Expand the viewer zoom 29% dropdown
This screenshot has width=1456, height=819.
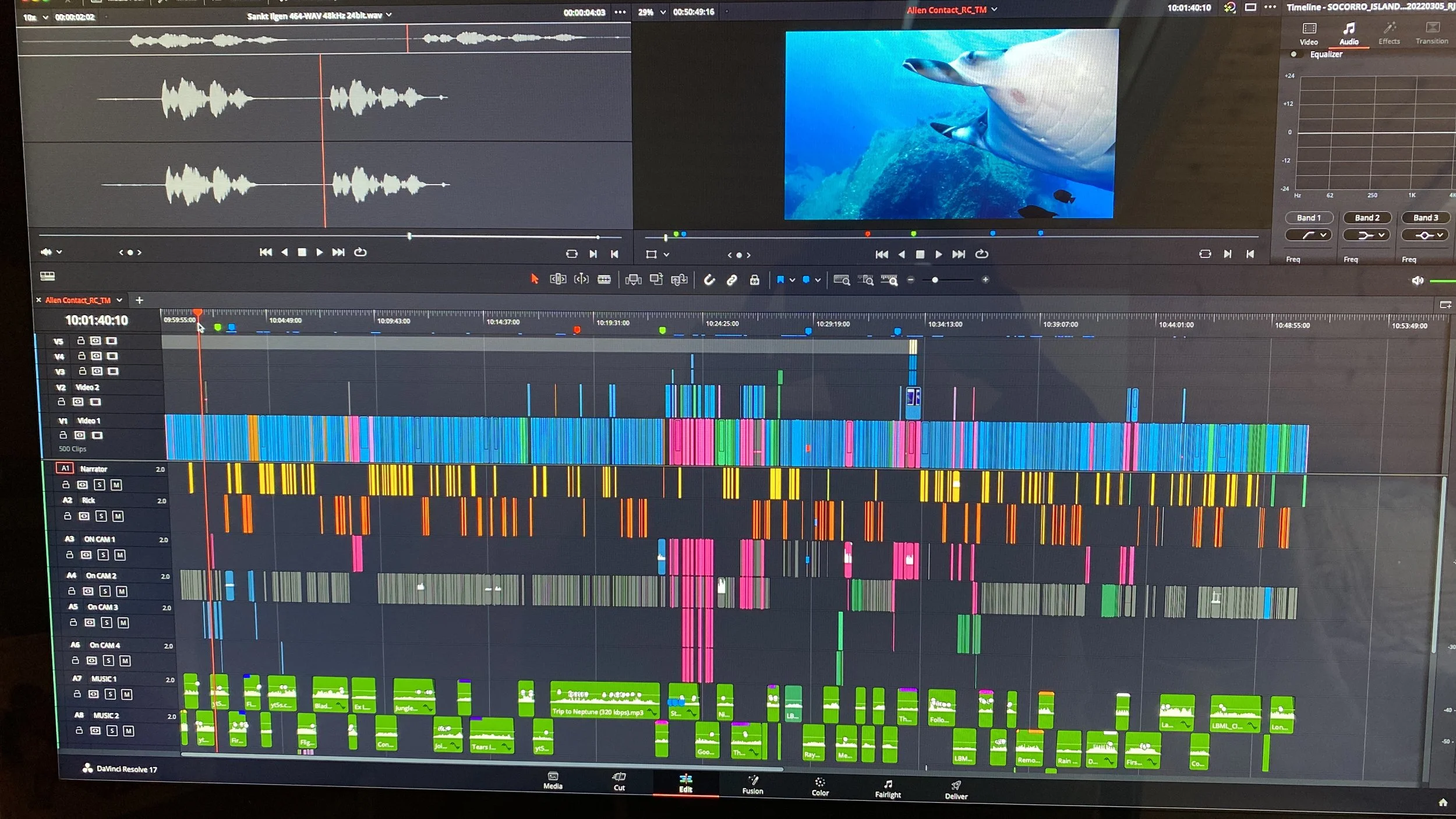pos(663,12)
